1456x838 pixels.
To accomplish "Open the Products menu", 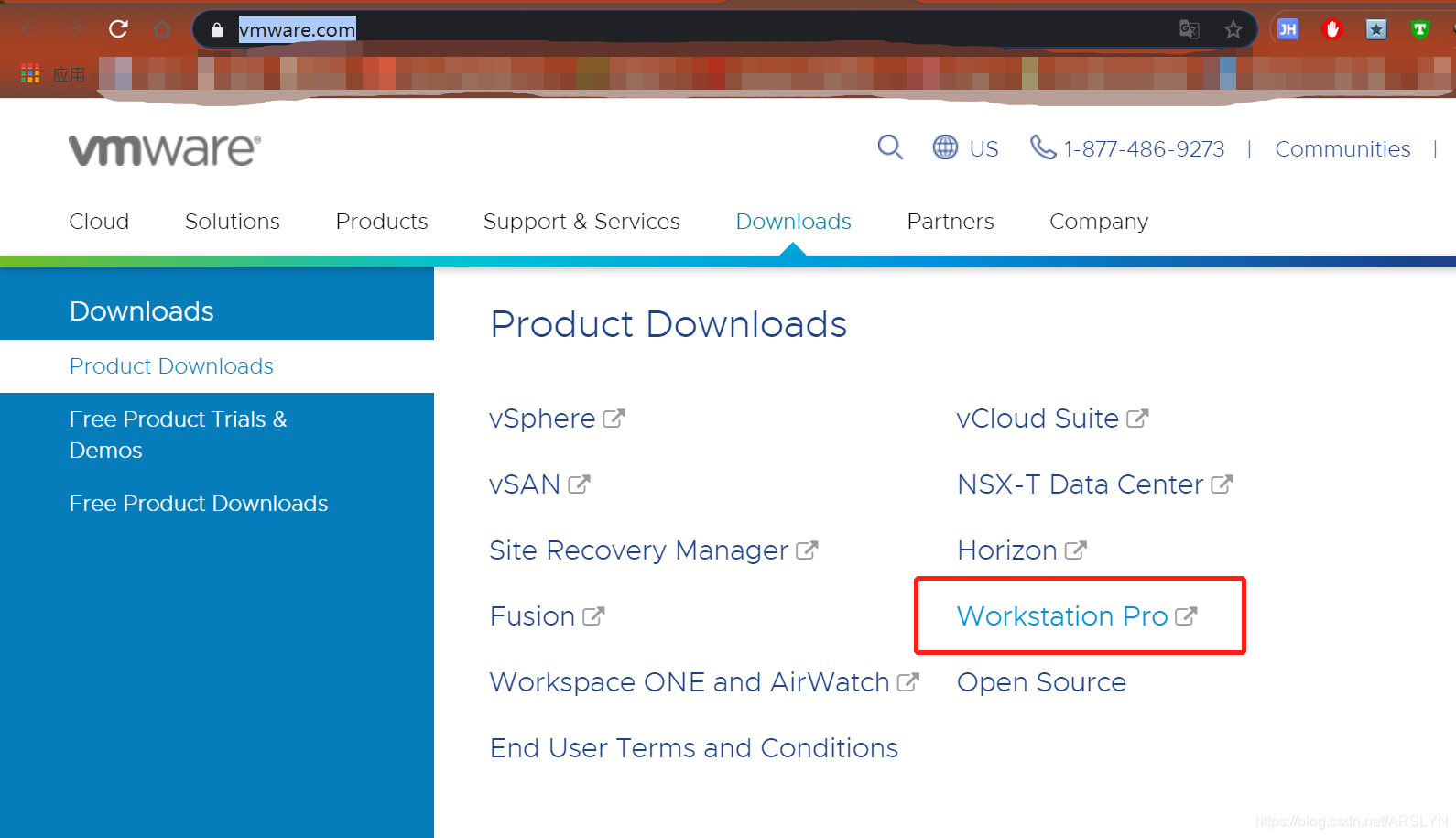I will (x=382, y=222).
